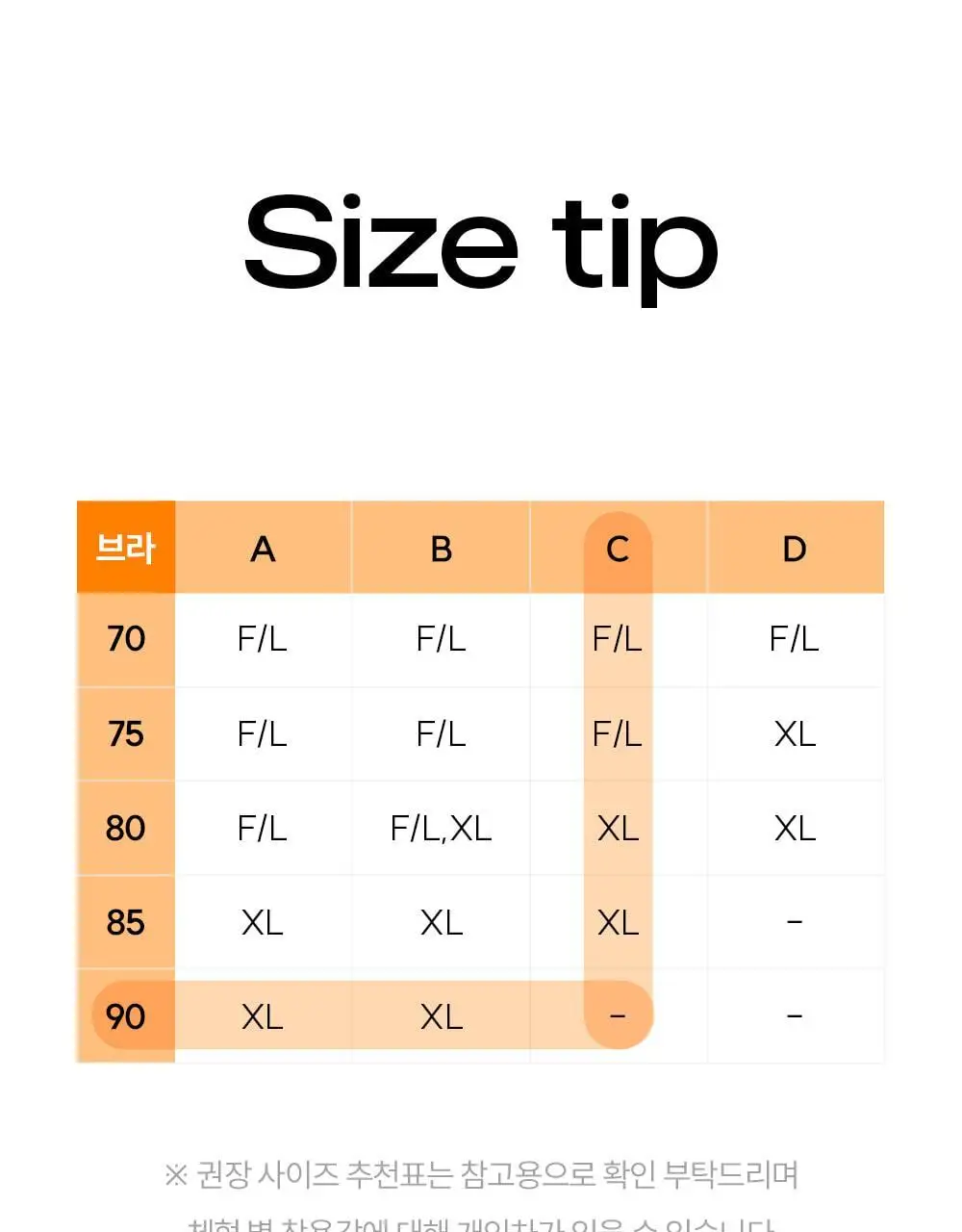Select the A cup column header
Screen dimensions: 962x1232
pos(263,548)
